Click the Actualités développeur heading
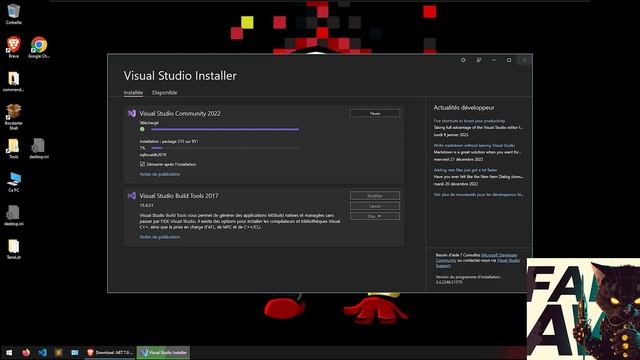This screenshot has height=360, width=640. 464,108
